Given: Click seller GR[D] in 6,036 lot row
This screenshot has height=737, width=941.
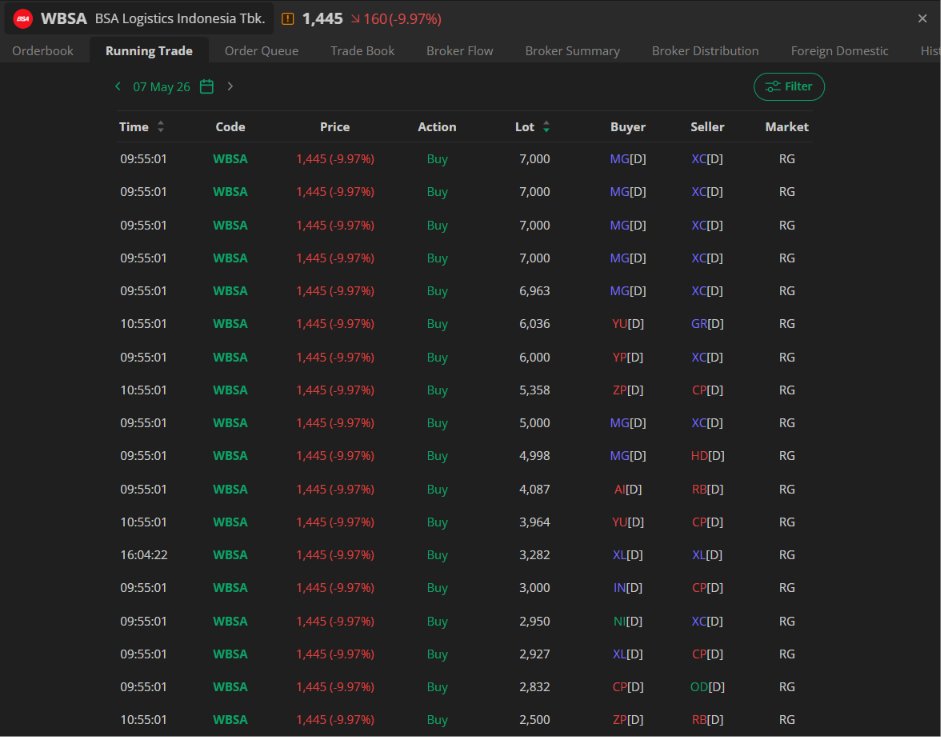Looking at the screenshot, I should click(x=707, y=323).
